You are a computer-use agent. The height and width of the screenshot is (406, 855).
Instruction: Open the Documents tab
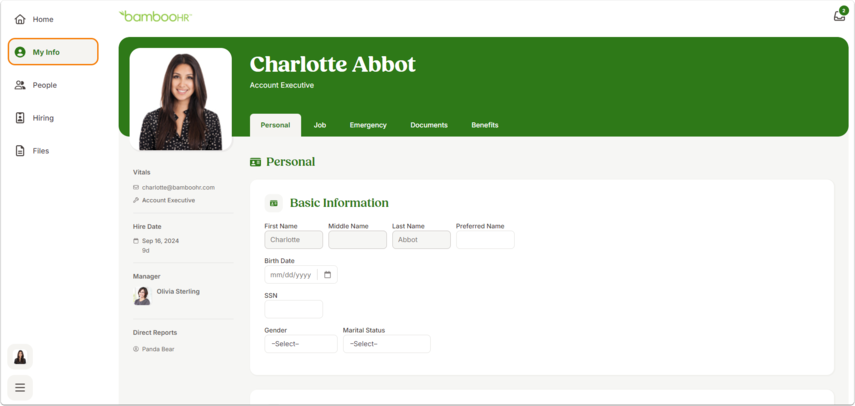pyautogui.click(x=429, y=125)
